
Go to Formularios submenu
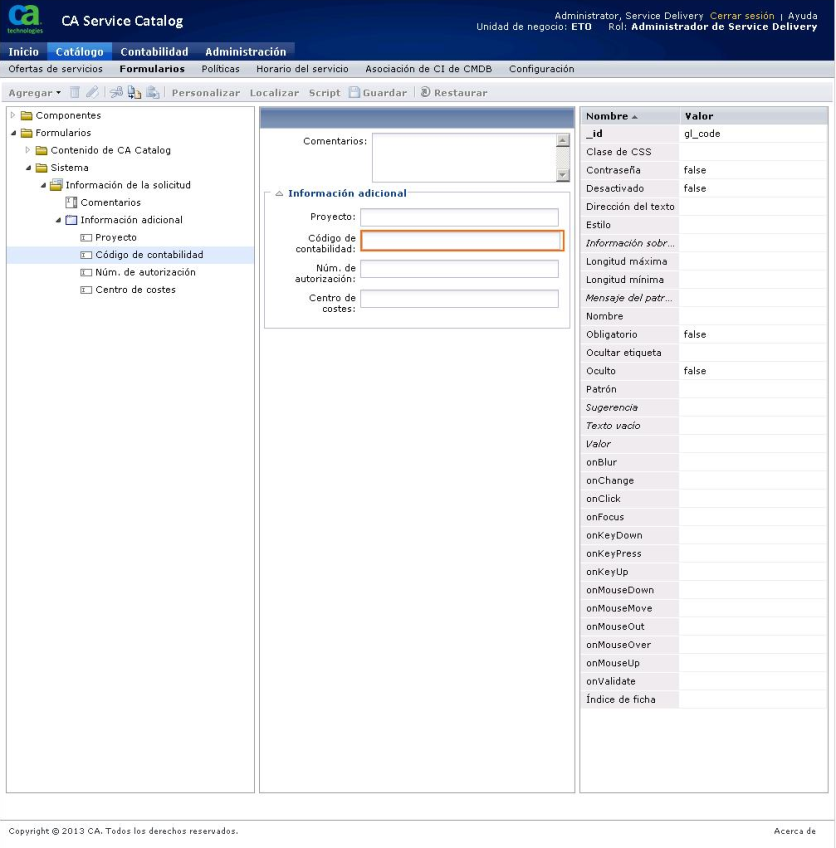[x=152, y=69]
